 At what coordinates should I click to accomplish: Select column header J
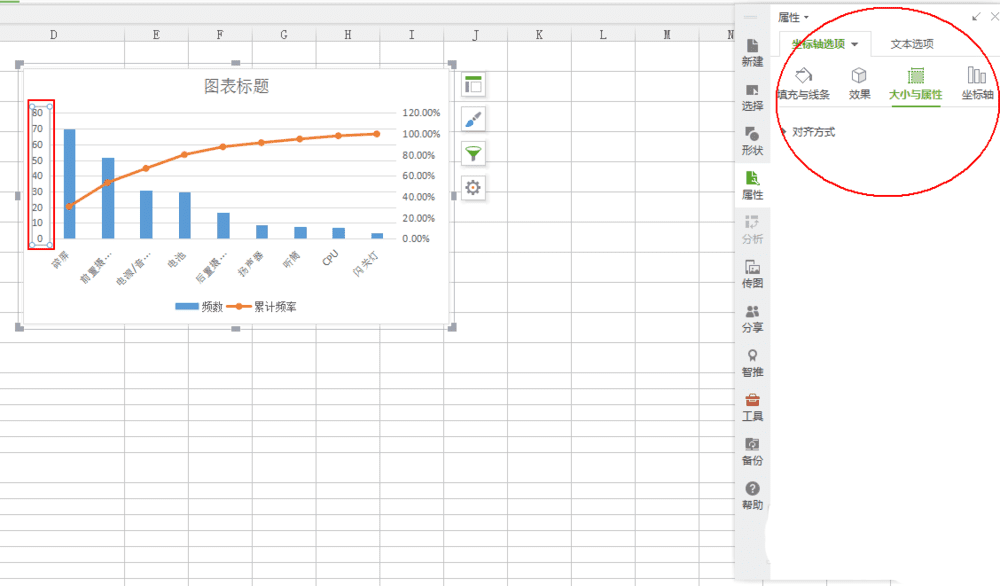(x=475, y=34)
